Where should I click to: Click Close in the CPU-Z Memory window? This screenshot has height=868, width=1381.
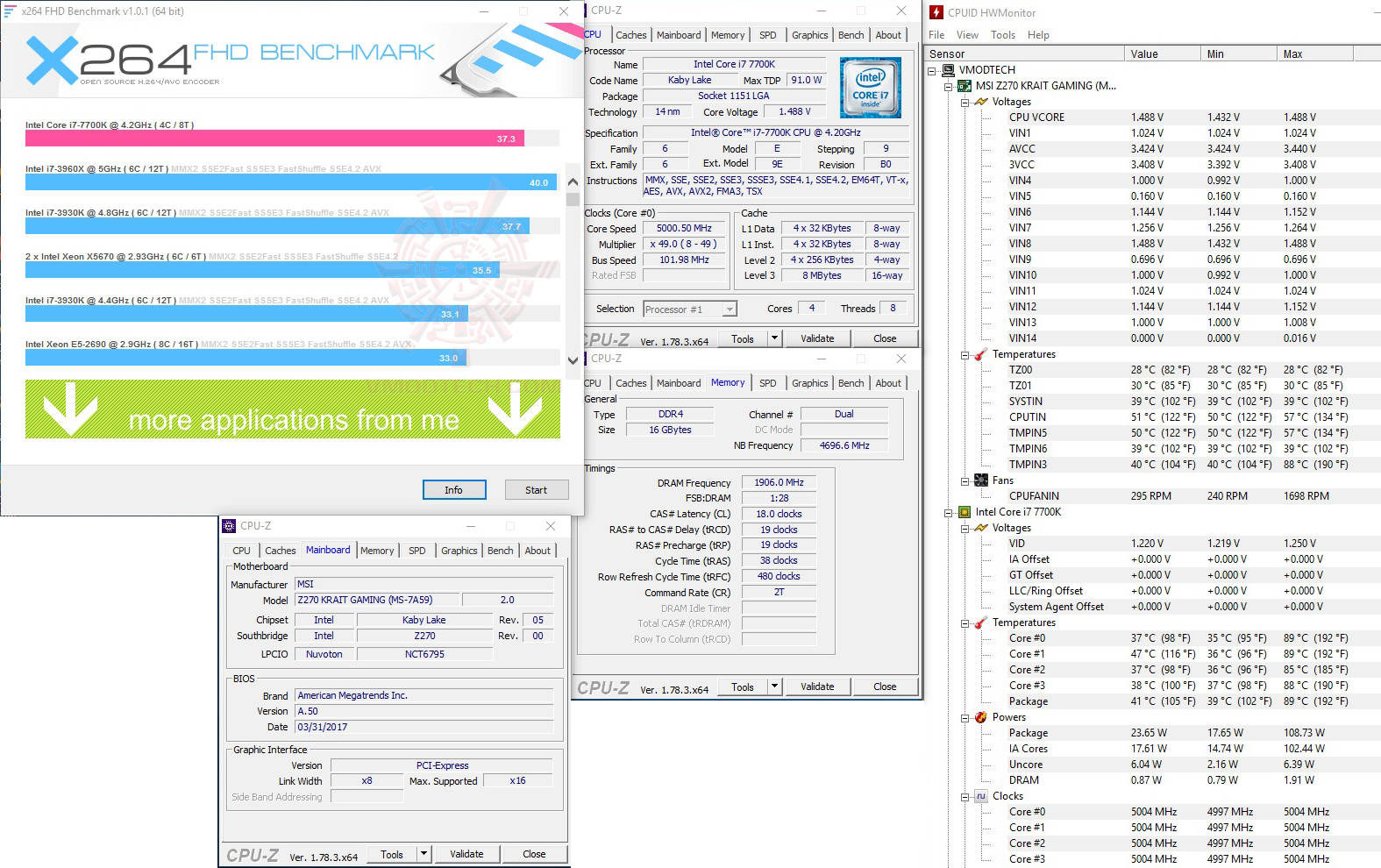coord(885,687)
